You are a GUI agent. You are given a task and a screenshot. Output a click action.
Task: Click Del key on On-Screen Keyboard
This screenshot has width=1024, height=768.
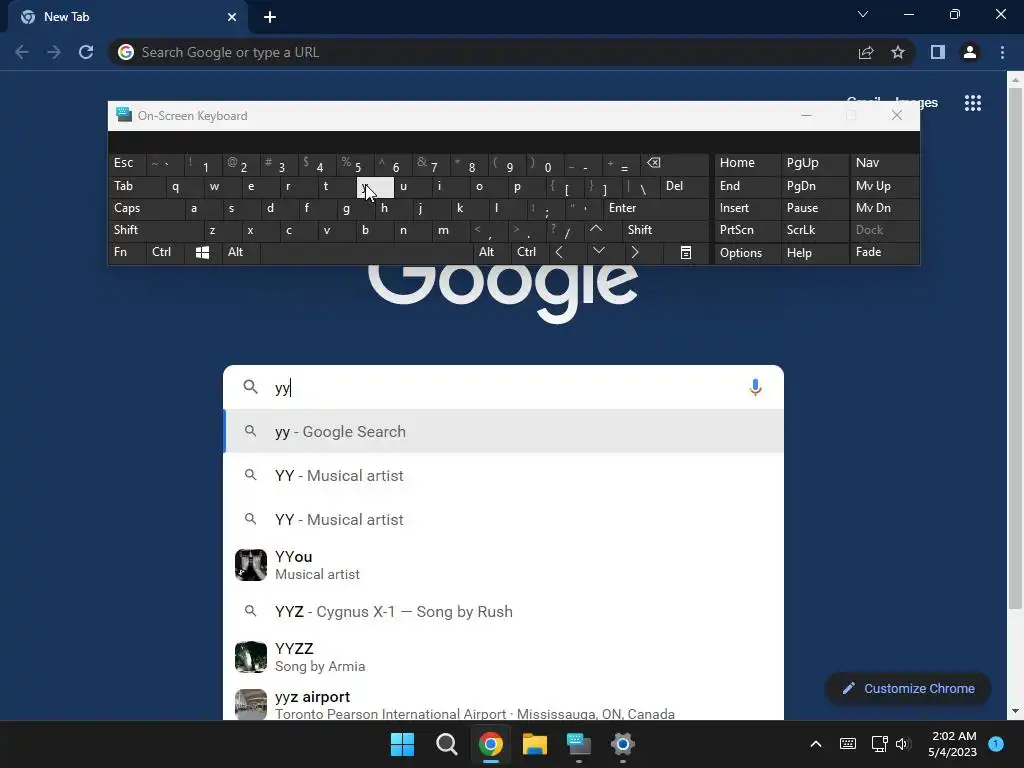684,186
